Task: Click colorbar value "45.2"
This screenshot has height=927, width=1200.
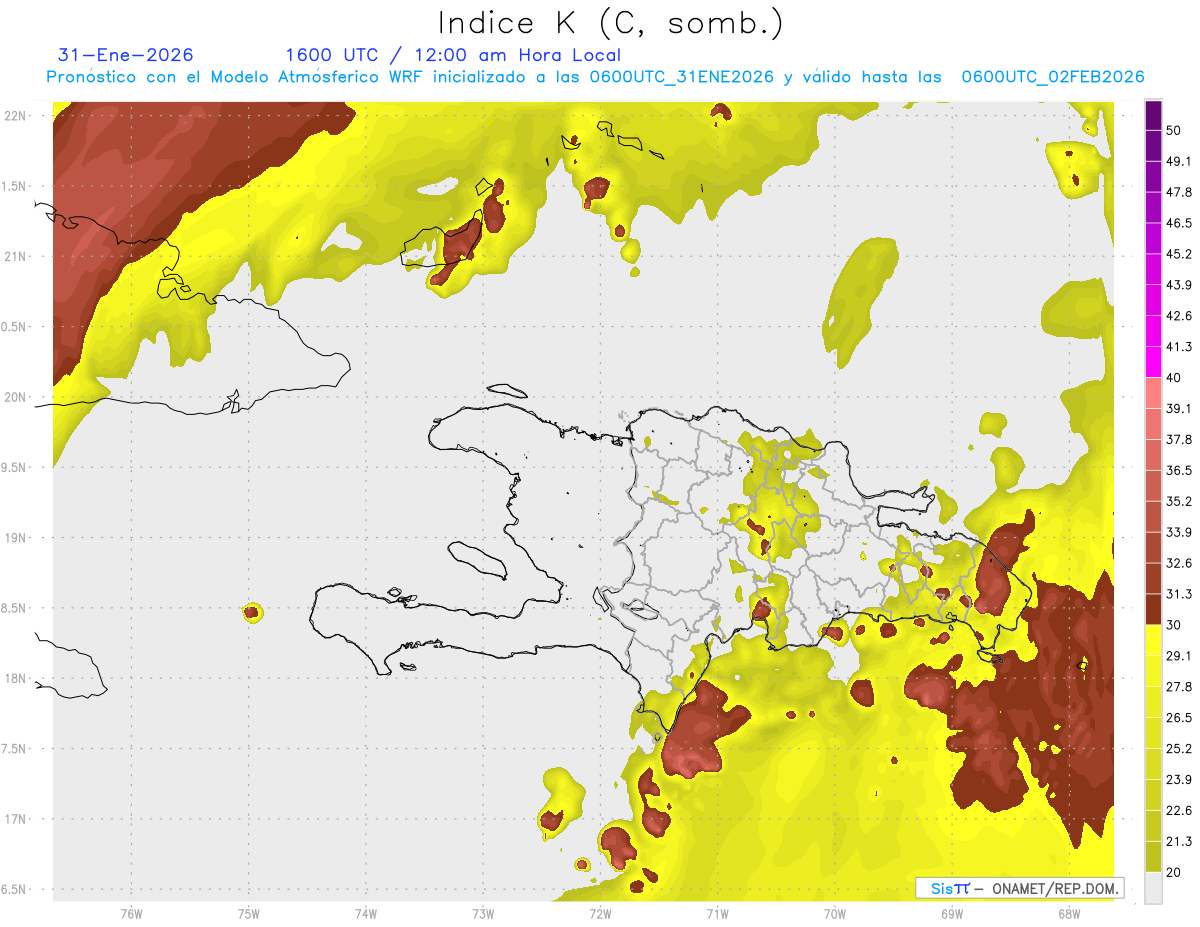Action: [1179, 254]
